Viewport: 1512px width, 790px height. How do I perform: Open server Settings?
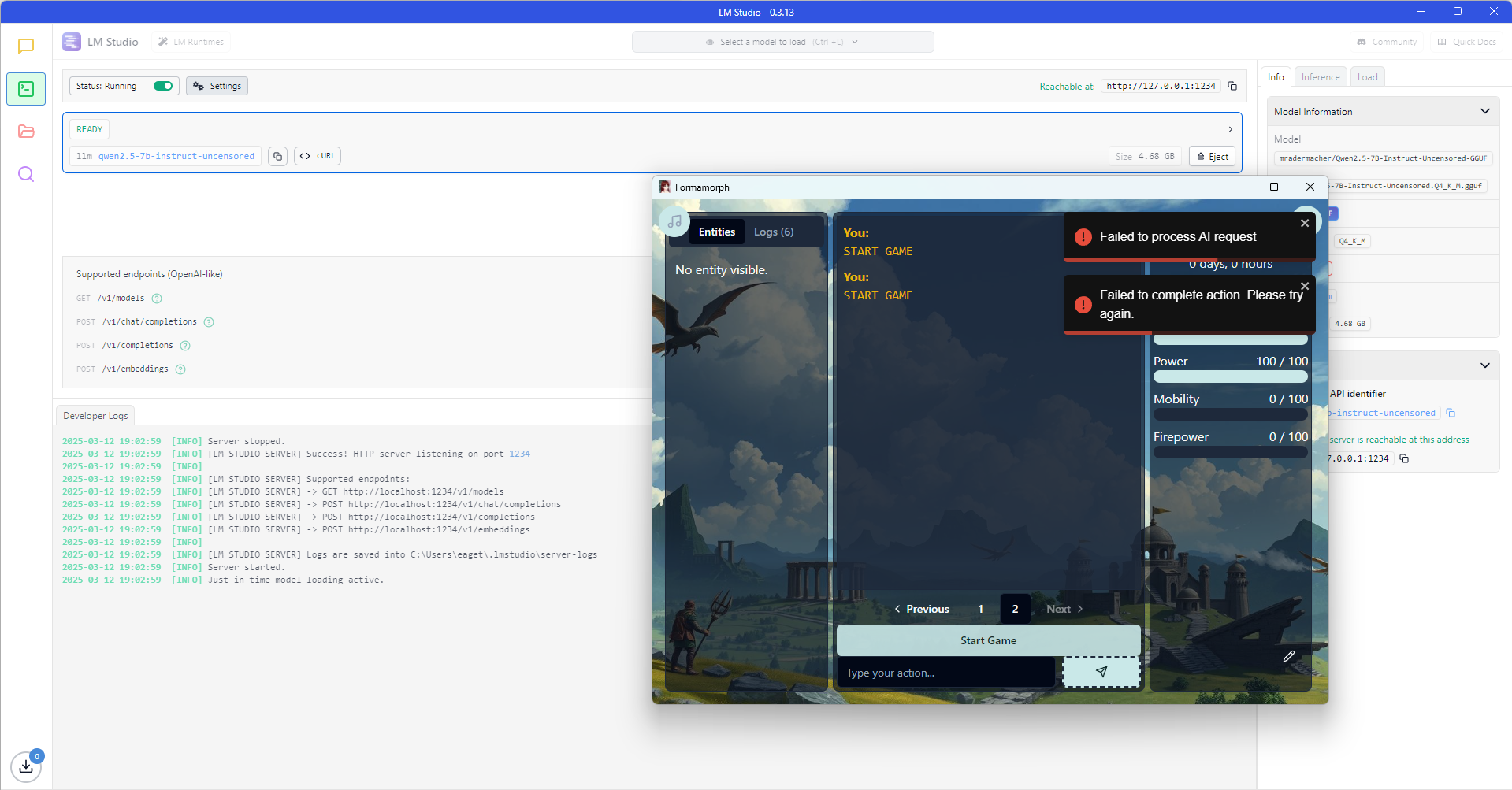point(217,86)
